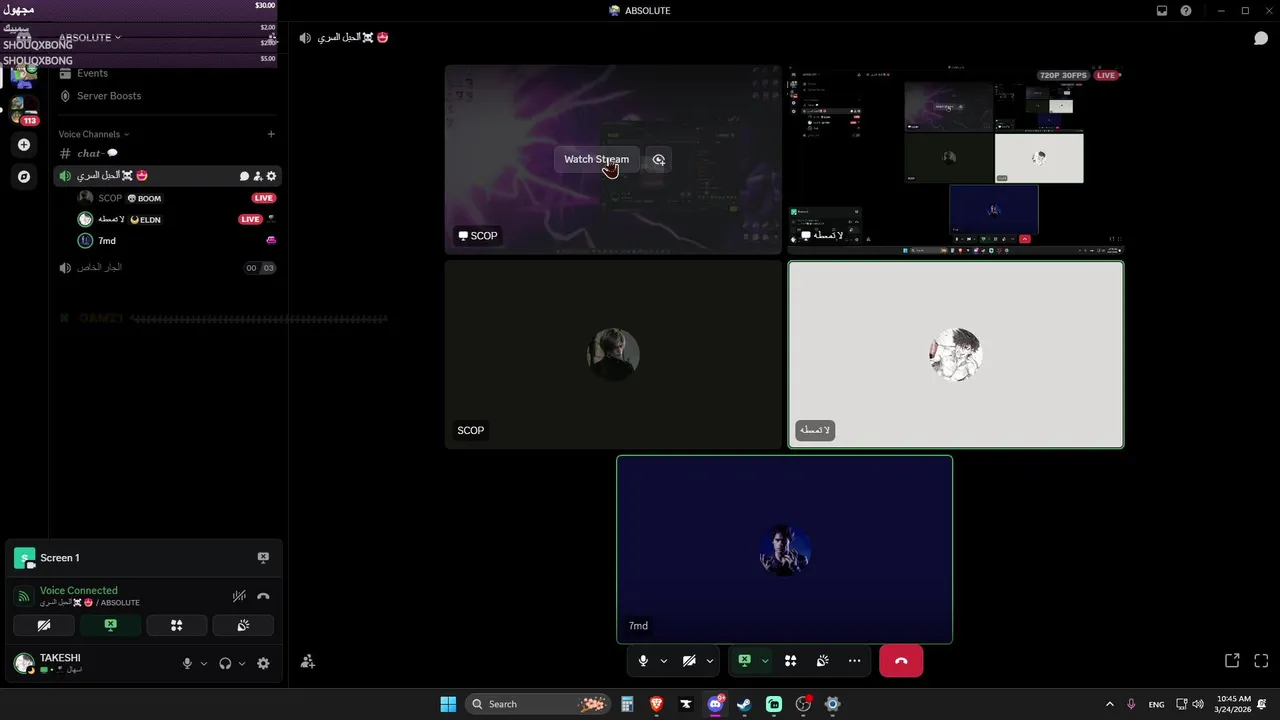Select the 7md participant tile
The image size is (1280, 720).
pyautogui.click(x=785, y=550)
